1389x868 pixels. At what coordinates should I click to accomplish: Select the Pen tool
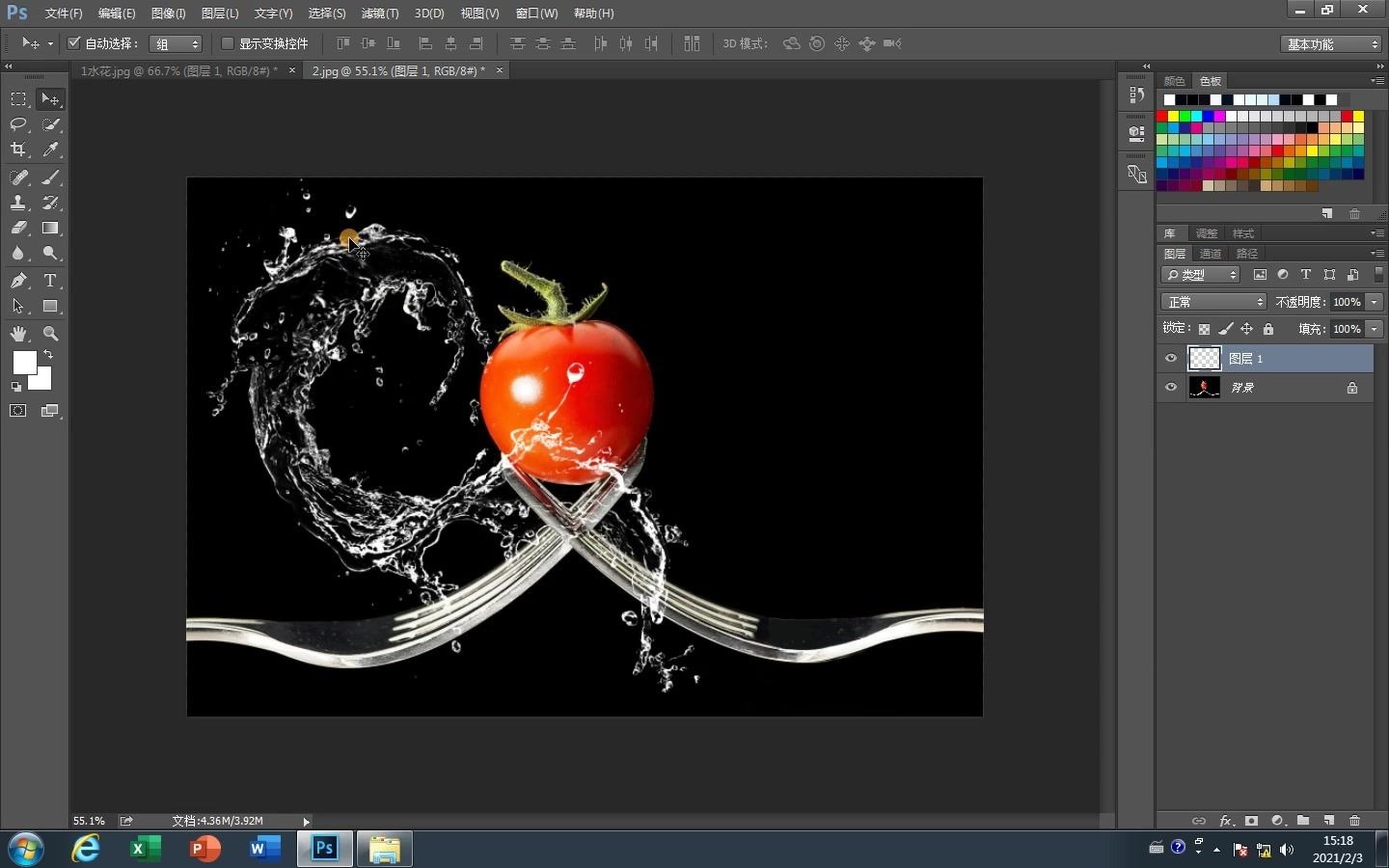click(x=18, y=281)
